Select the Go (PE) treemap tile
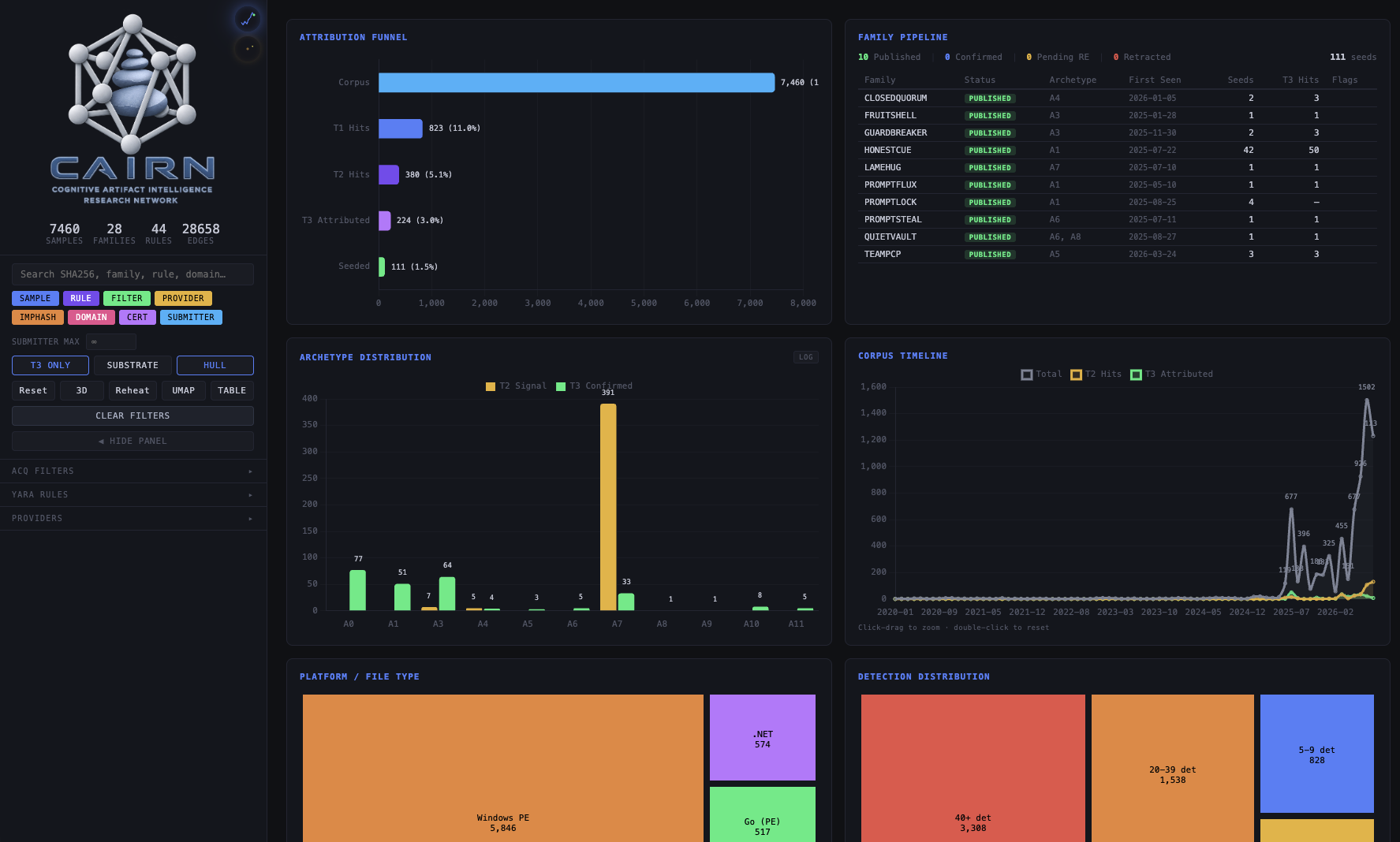 [x=763, y=814]
